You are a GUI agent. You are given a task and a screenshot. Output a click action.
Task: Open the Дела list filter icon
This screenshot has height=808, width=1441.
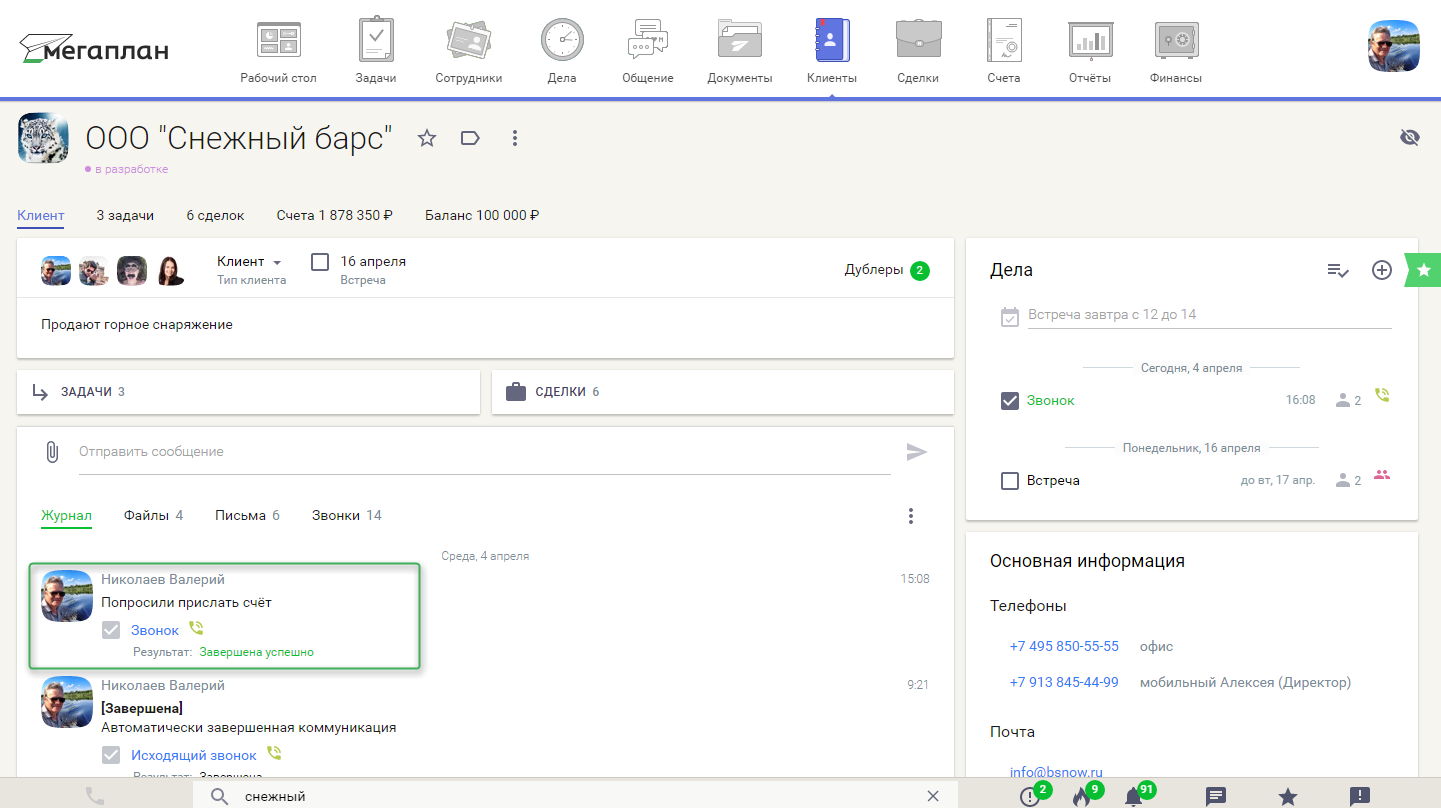1338,270
